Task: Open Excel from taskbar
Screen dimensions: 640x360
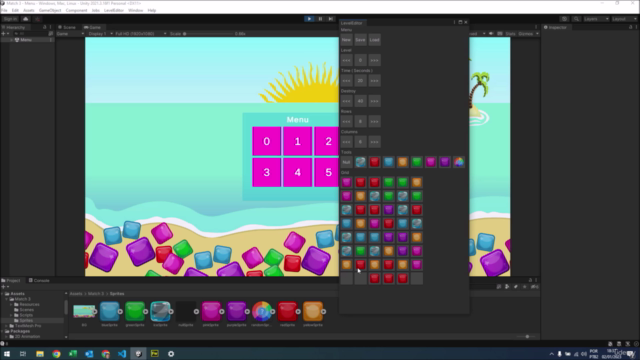Action: 73,353
